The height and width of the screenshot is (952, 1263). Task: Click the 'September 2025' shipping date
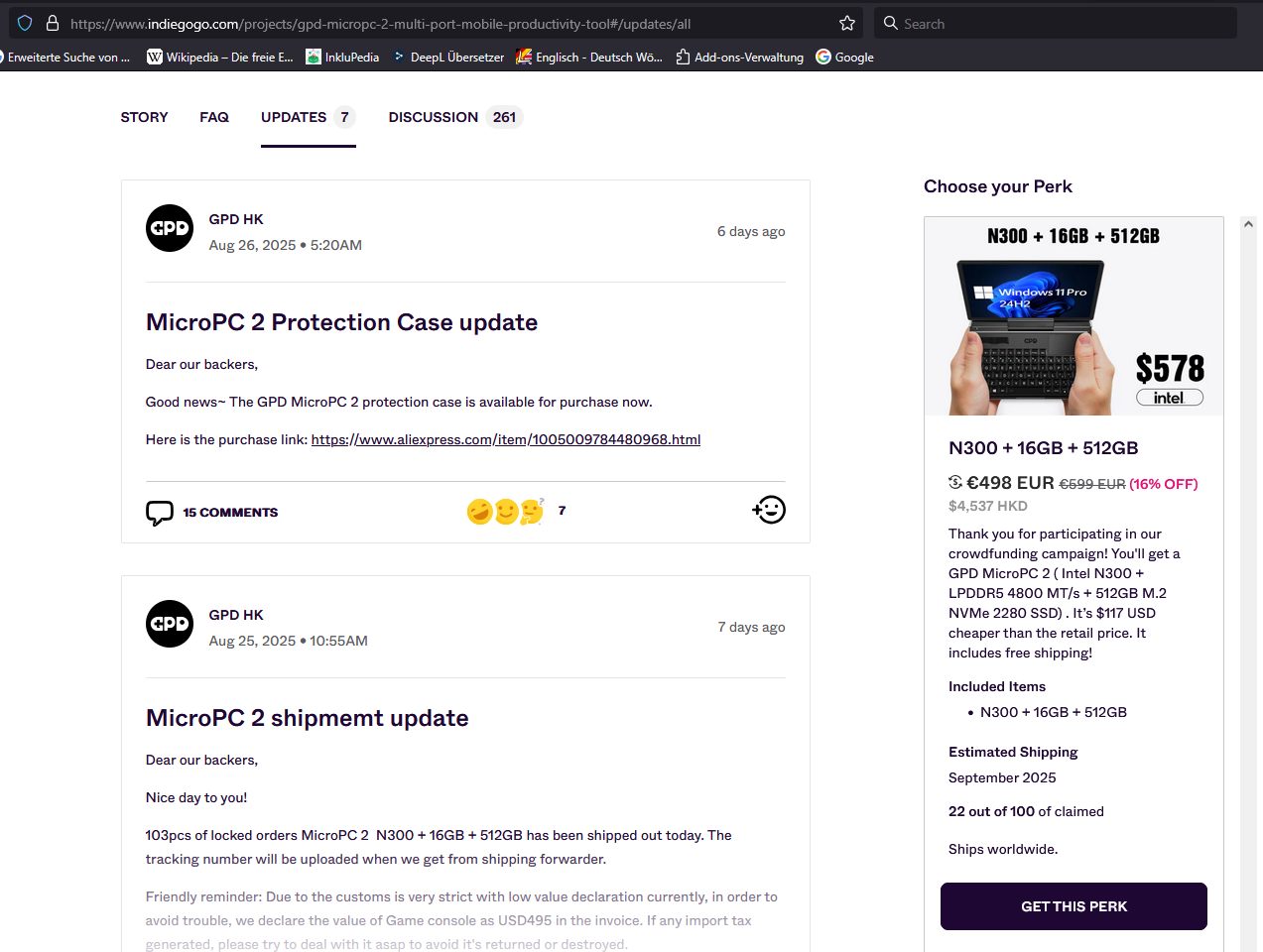[1002, 777]
